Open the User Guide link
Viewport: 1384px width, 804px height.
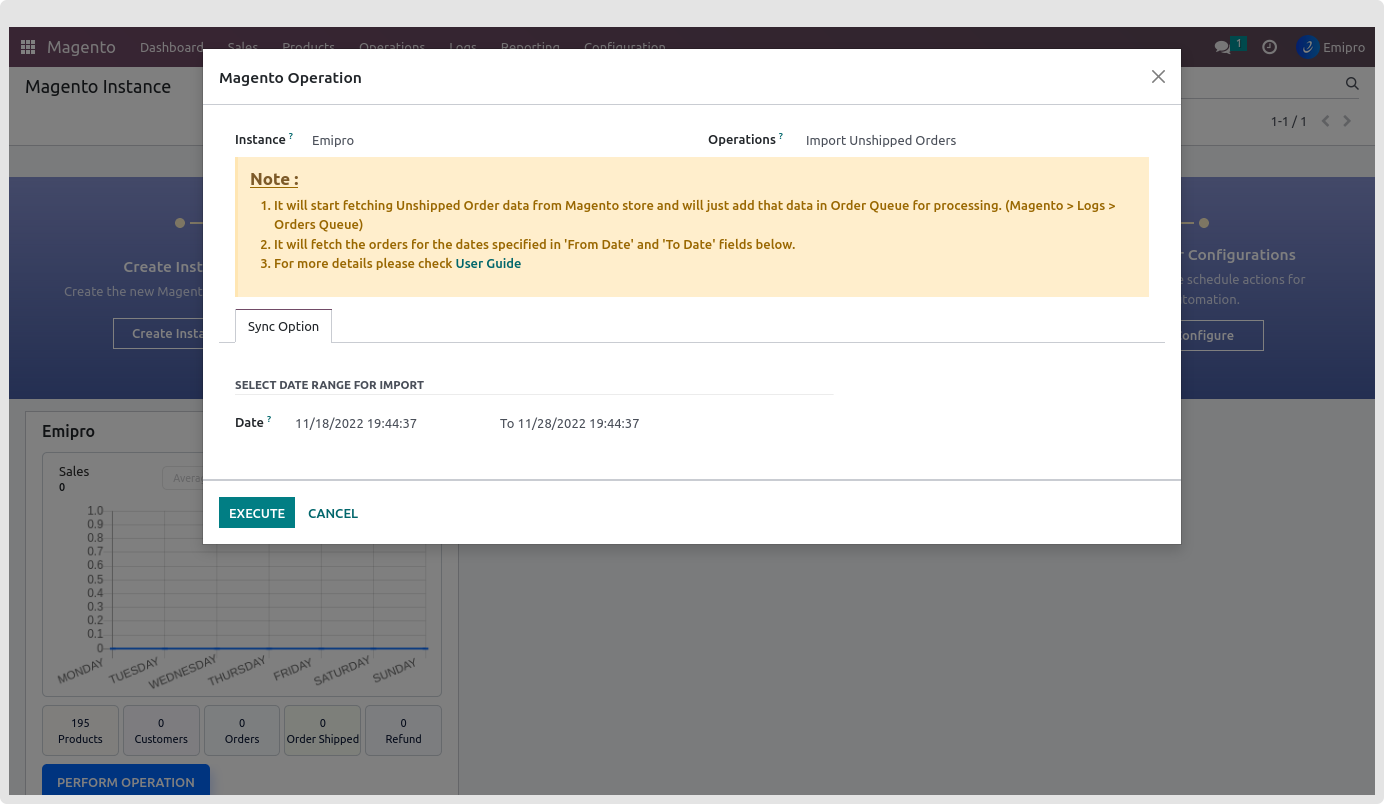(488, 264)
